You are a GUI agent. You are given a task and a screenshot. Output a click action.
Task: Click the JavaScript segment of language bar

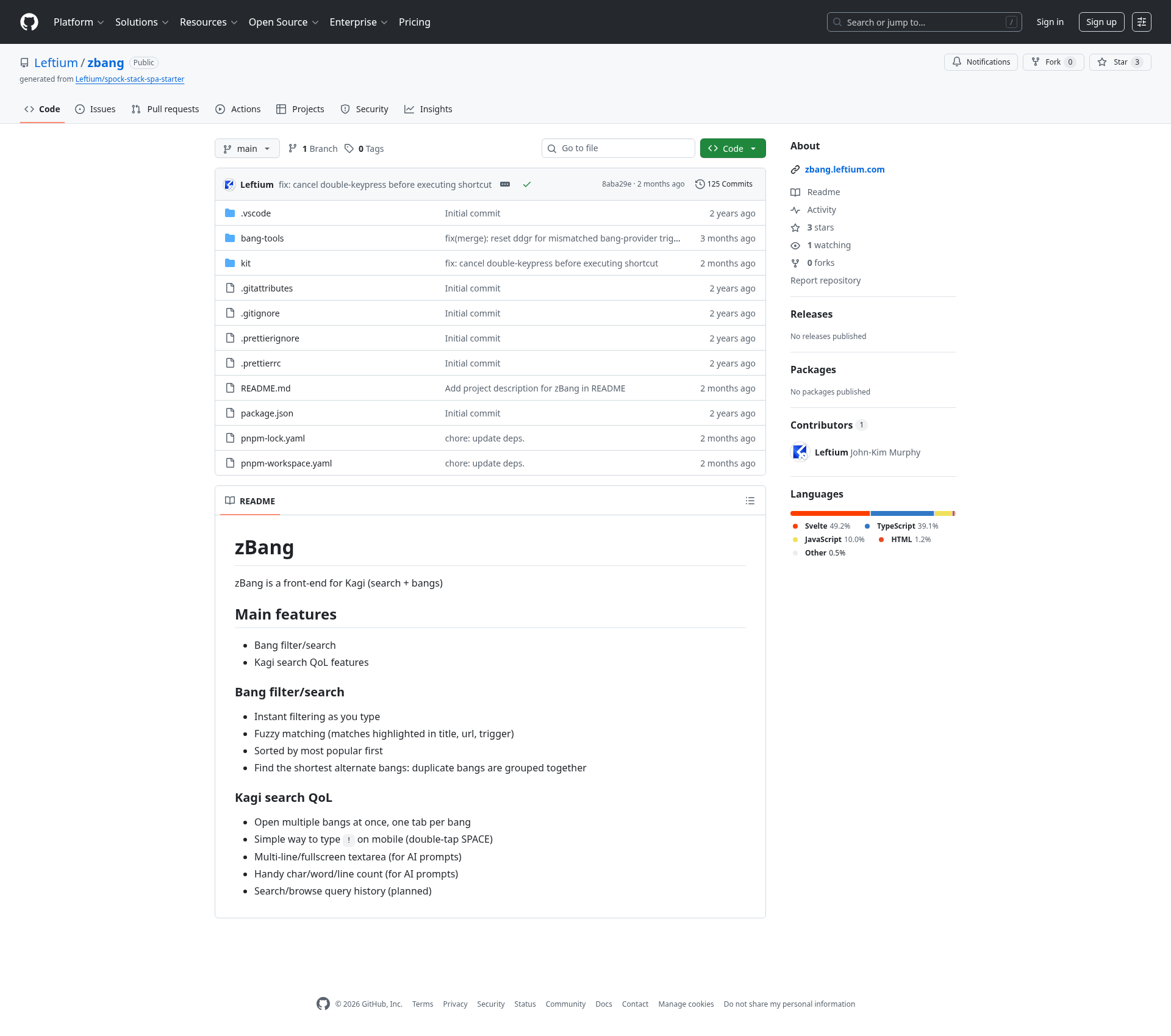click(944, 513)
